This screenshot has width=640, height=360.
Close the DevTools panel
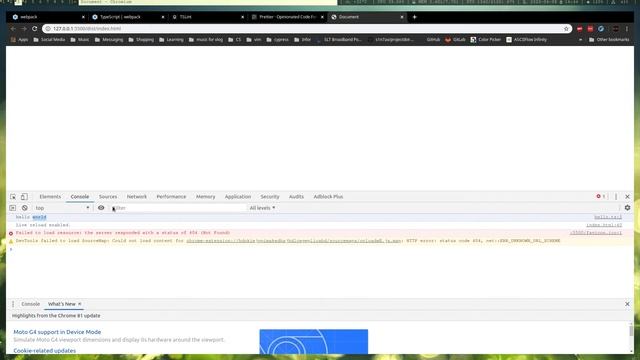pos(627,197)
